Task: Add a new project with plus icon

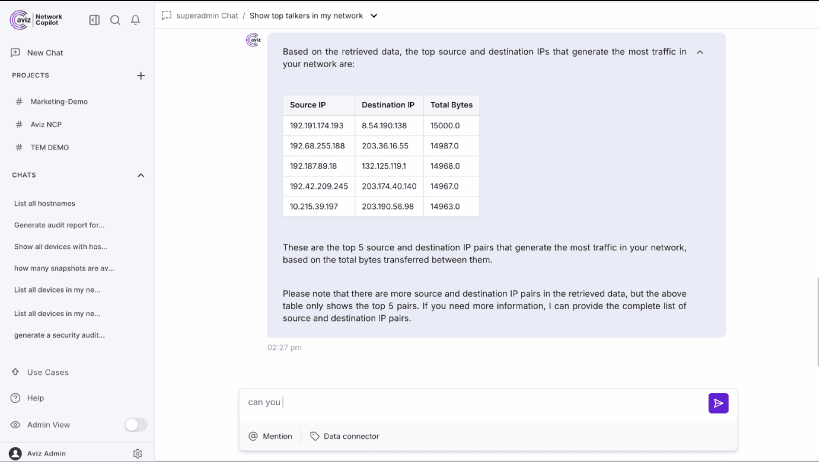Action: click(141, 76)
